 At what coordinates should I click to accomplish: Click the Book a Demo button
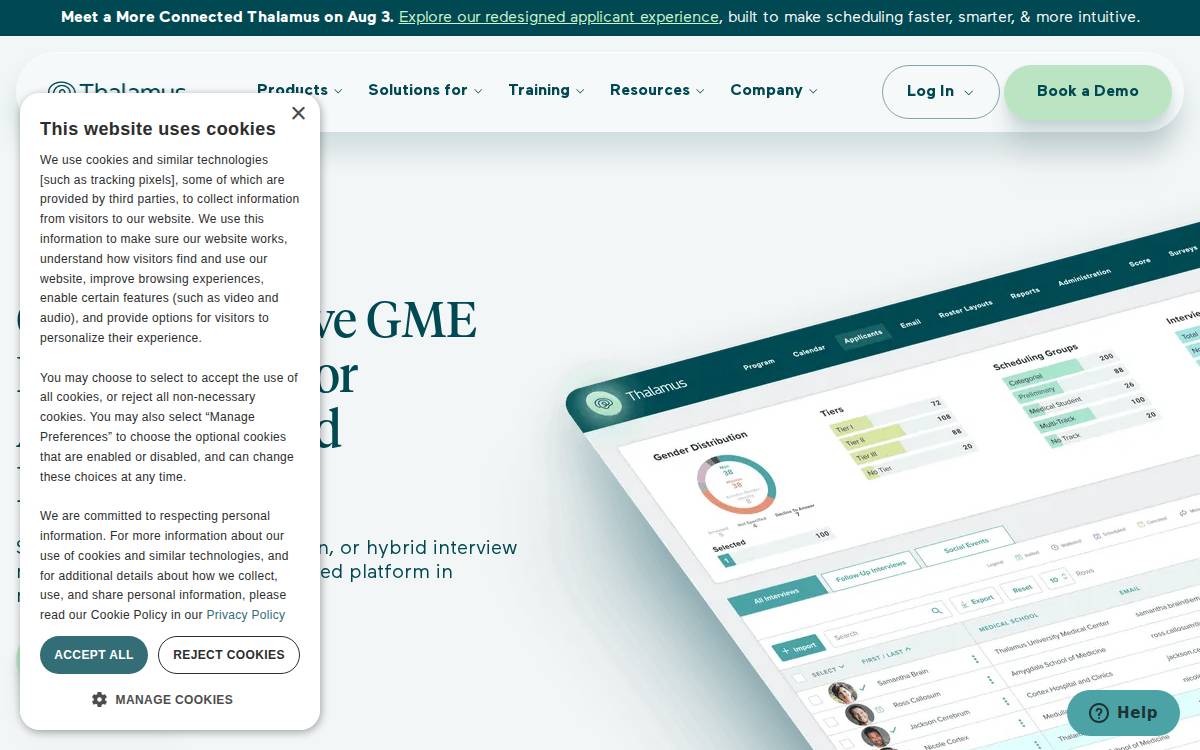[1088, 91]
